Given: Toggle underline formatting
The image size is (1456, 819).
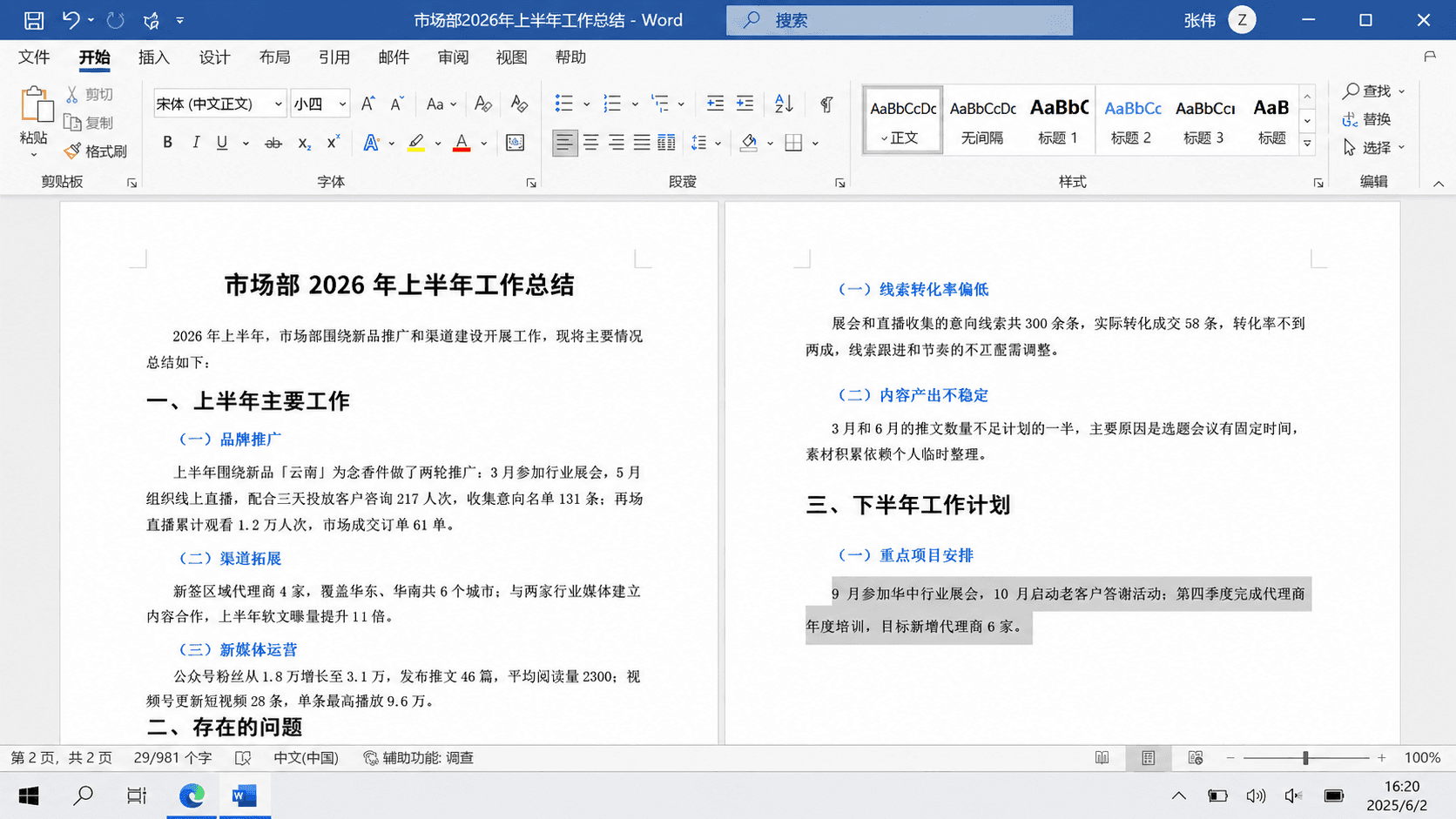Looking at the screenshot, I should point(222,143).
